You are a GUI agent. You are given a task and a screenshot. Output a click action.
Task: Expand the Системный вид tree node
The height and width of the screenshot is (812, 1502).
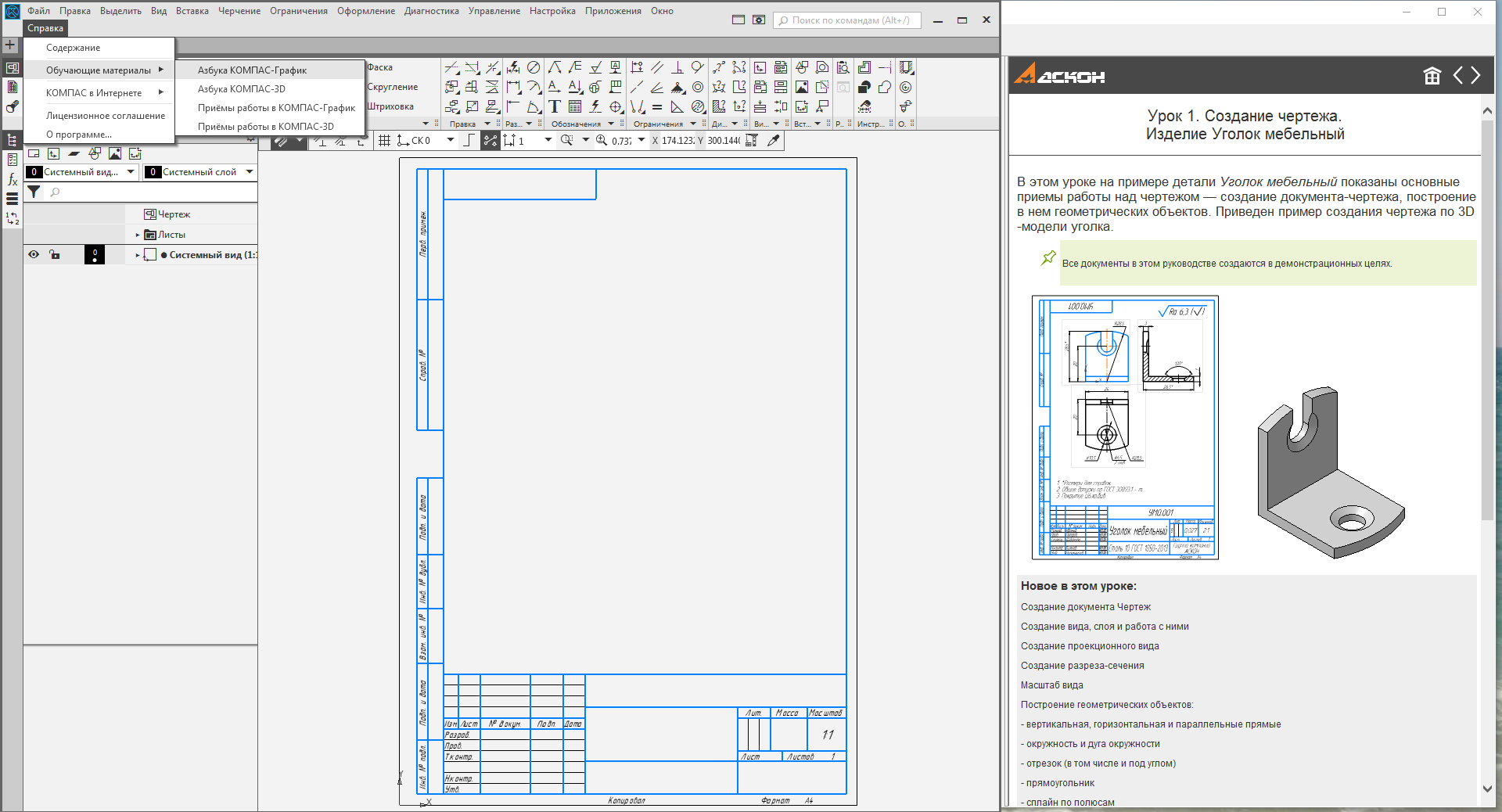pyautogui.click(x=138, y=255)
